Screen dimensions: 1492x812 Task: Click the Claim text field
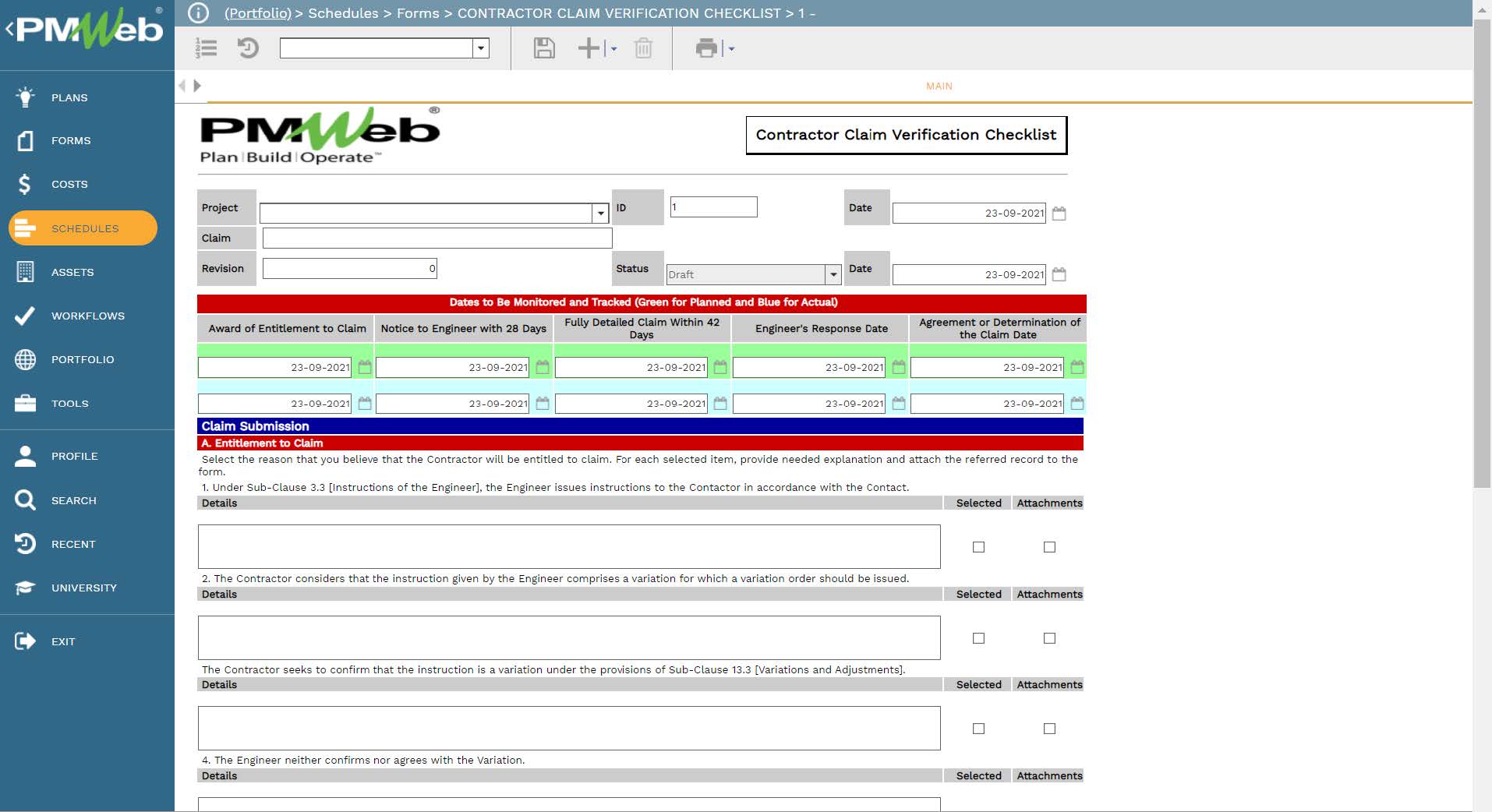click(437, 238)
